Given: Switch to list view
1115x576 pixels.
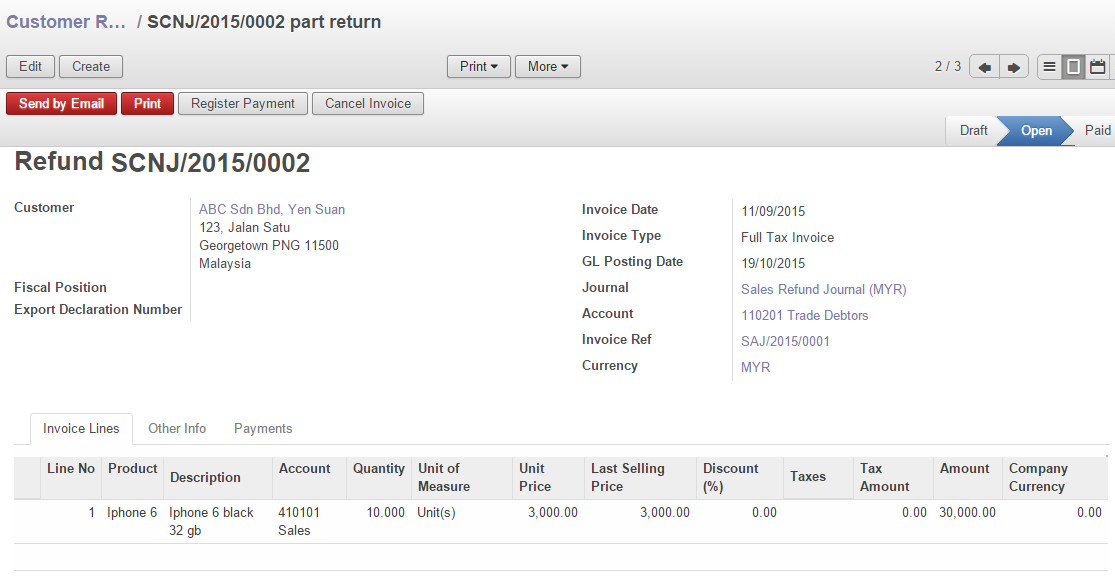Looking at the screenshot, I should tap(1049, 66).
